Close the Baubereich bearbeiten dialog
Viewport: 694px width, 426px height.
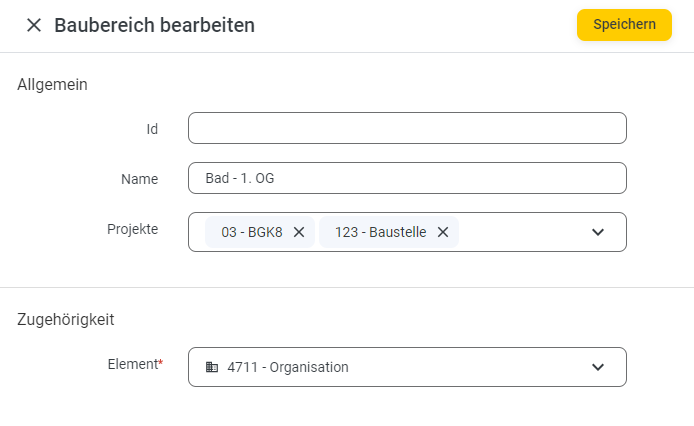coord(34,25)
